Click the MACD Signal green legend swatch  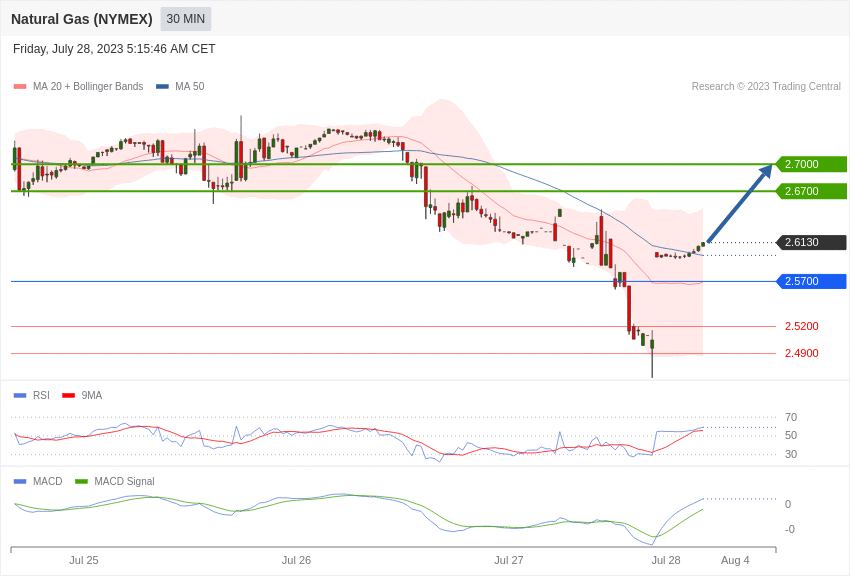click(x=81, y=481)
